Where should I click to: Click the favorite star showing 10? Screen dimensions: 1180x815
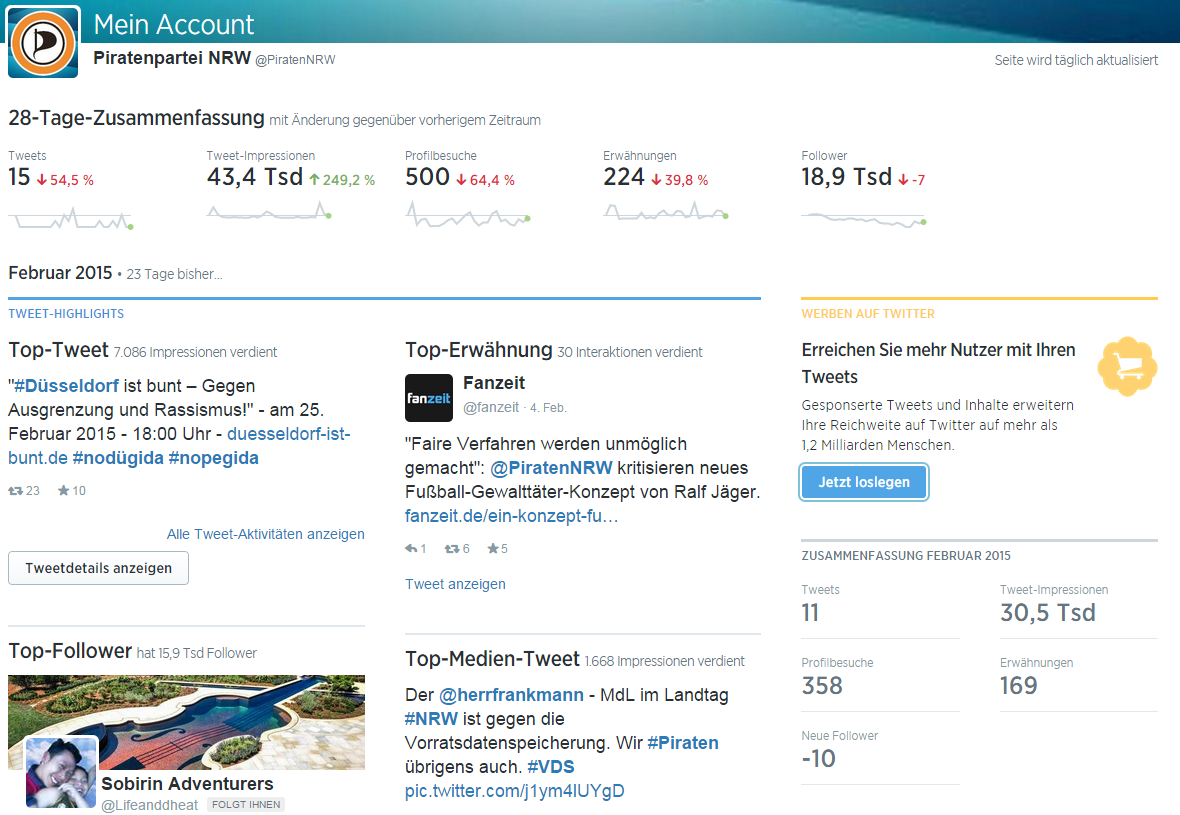(x=64, y=490)
